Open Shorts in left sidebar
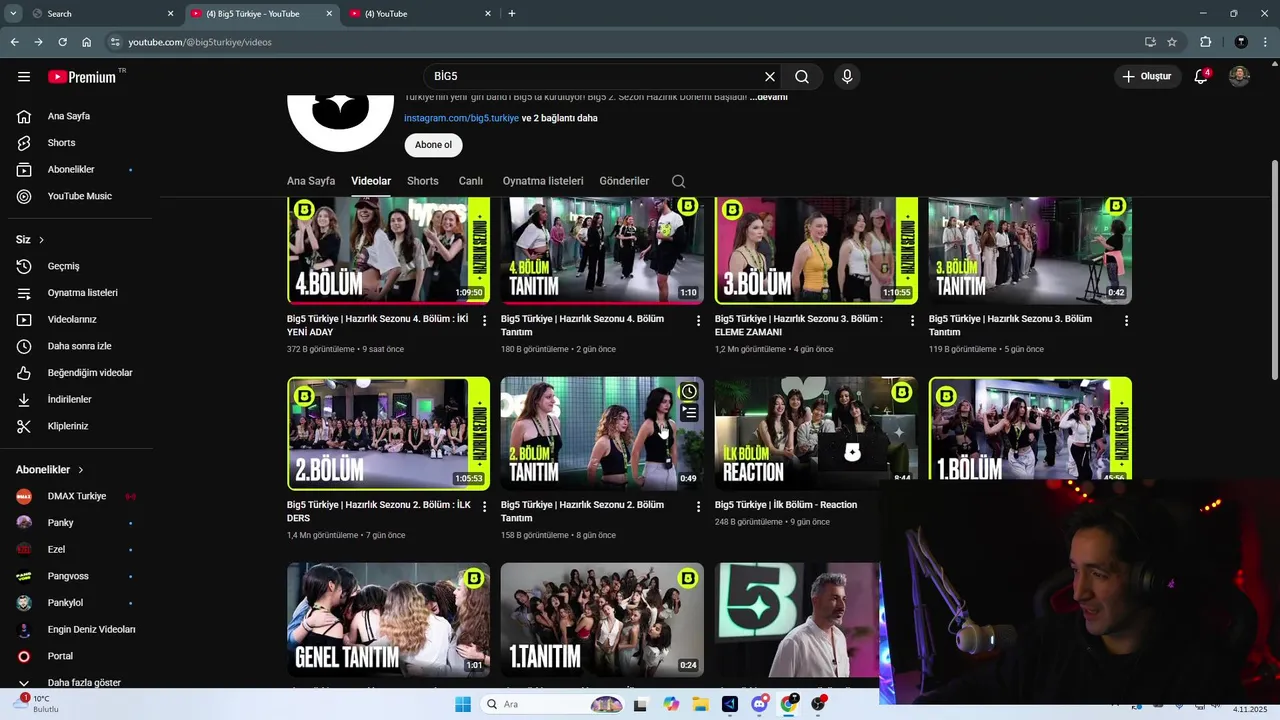The width and height of the screenshot is (1280, 720). point(76,143)
